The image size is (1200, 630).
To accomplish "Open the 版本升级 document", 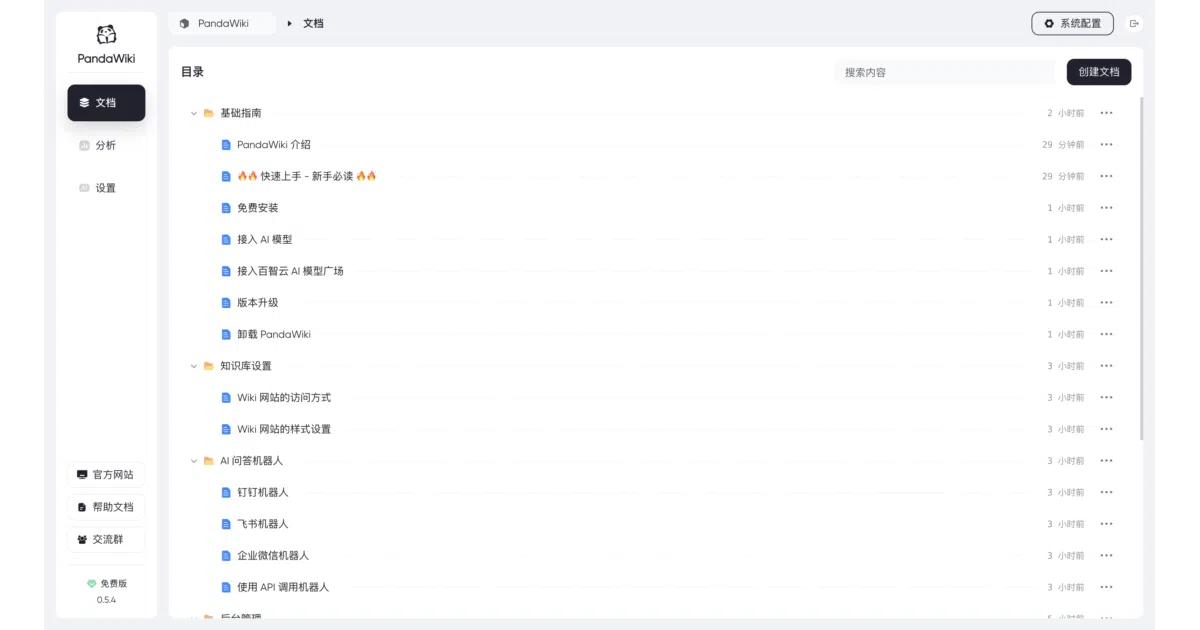I will (258, 303).
